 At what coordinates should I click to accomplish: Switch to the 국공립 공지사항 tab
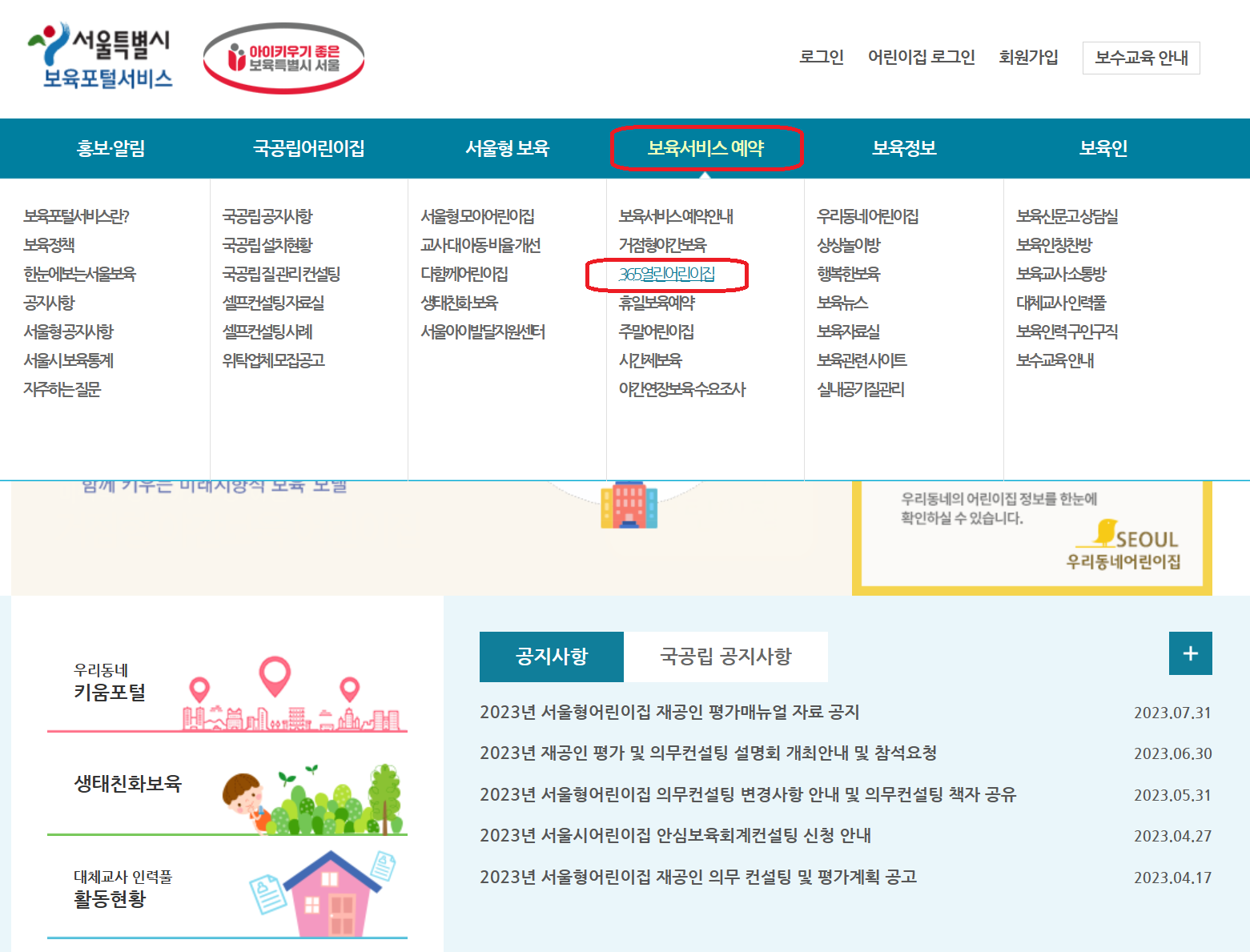[x=725, y=656]
